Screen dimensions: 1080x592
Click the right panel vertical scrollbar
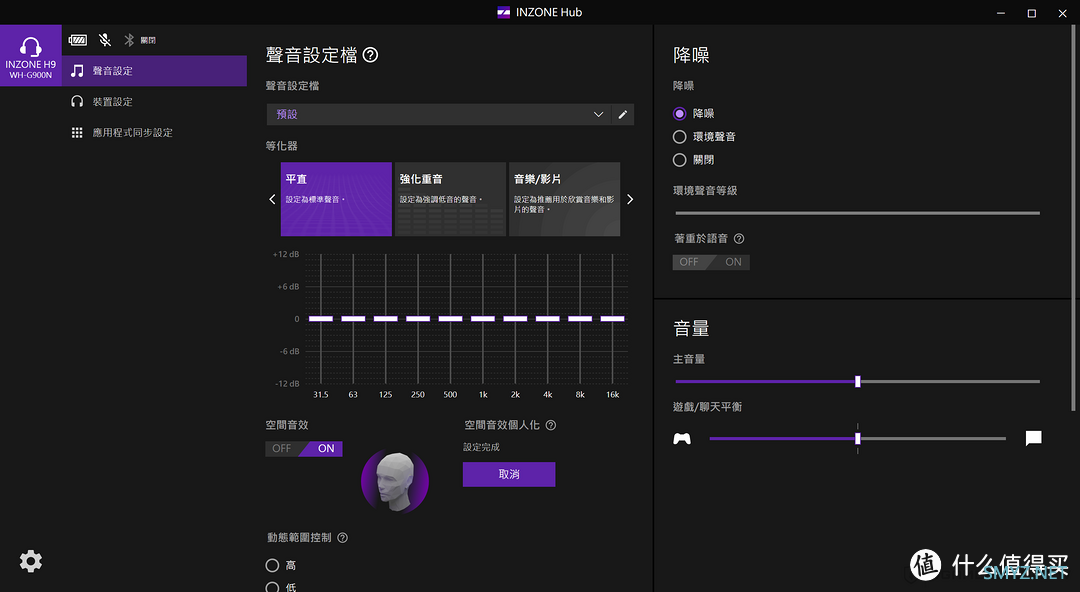point(1074,218)
